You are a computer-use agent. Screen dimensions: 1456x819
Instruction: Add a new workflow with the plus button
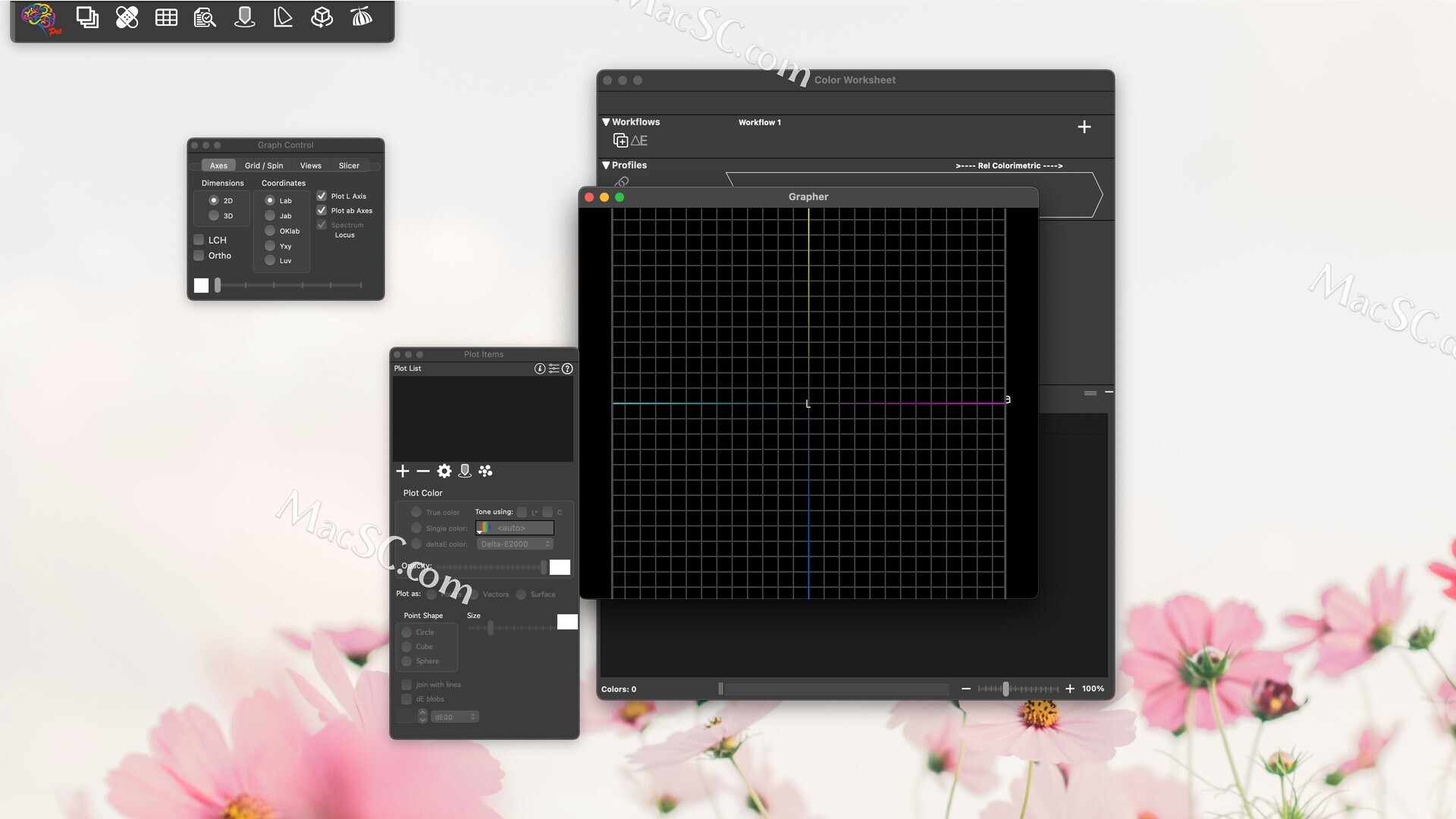[1084, 127]
